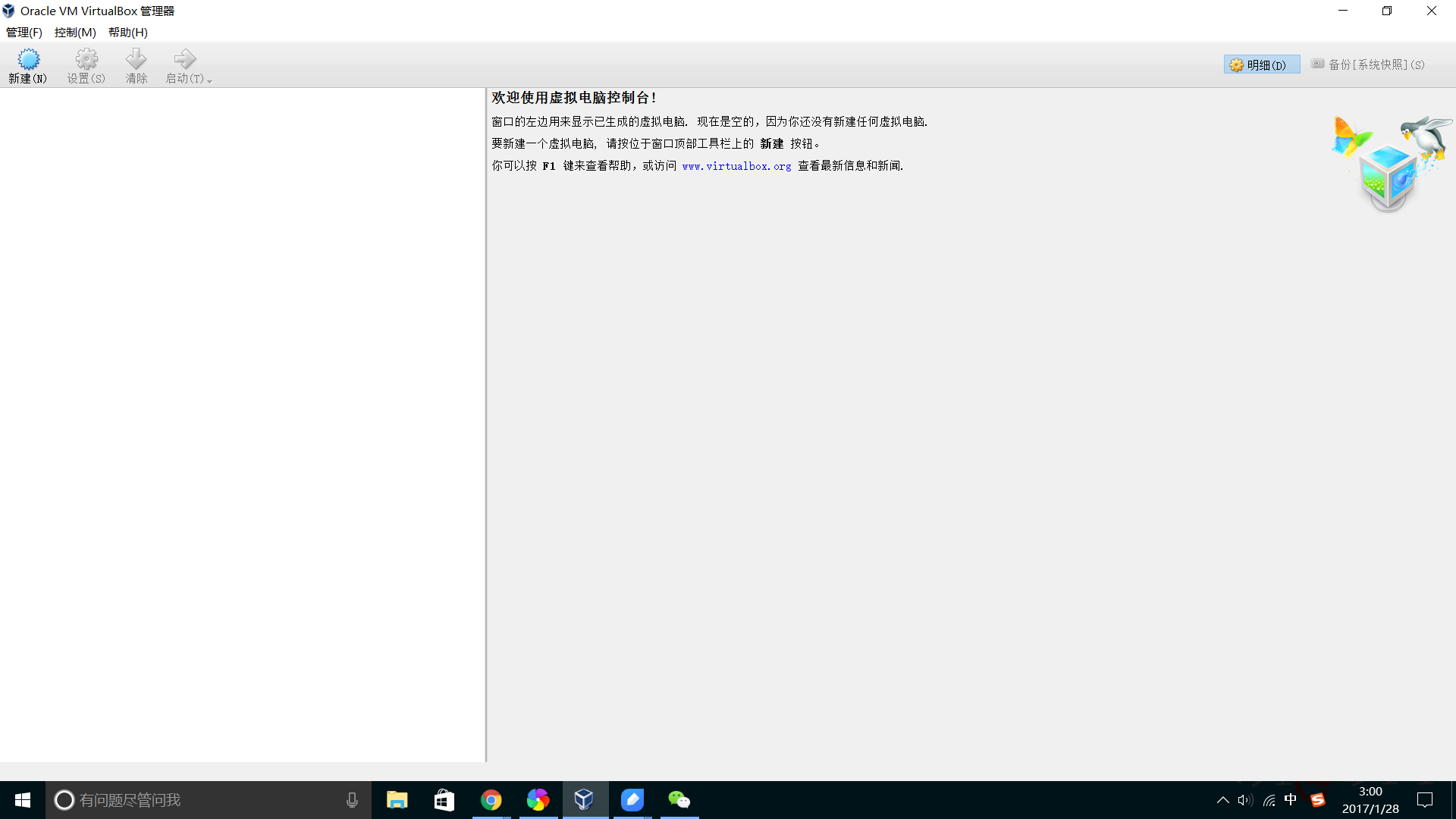Open Windows Store from taskbar
Screen dimensions: 1456x819
coord(444,800)
